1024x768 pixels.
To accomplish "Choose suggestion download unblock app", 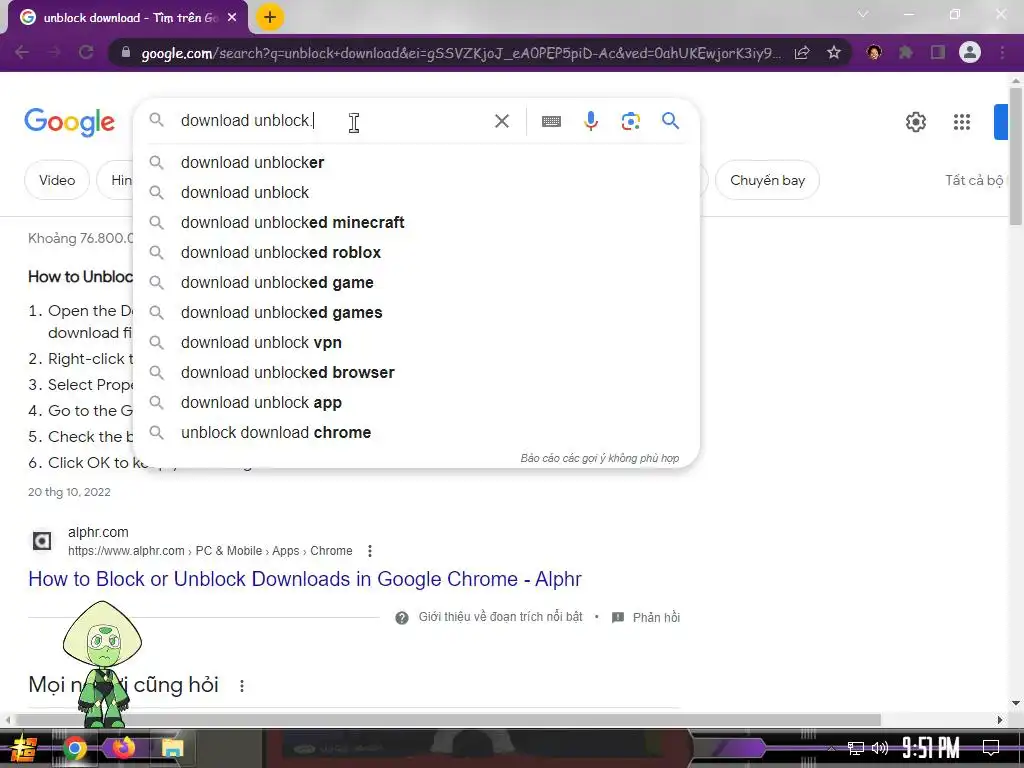I will click(x=416, y=403).
